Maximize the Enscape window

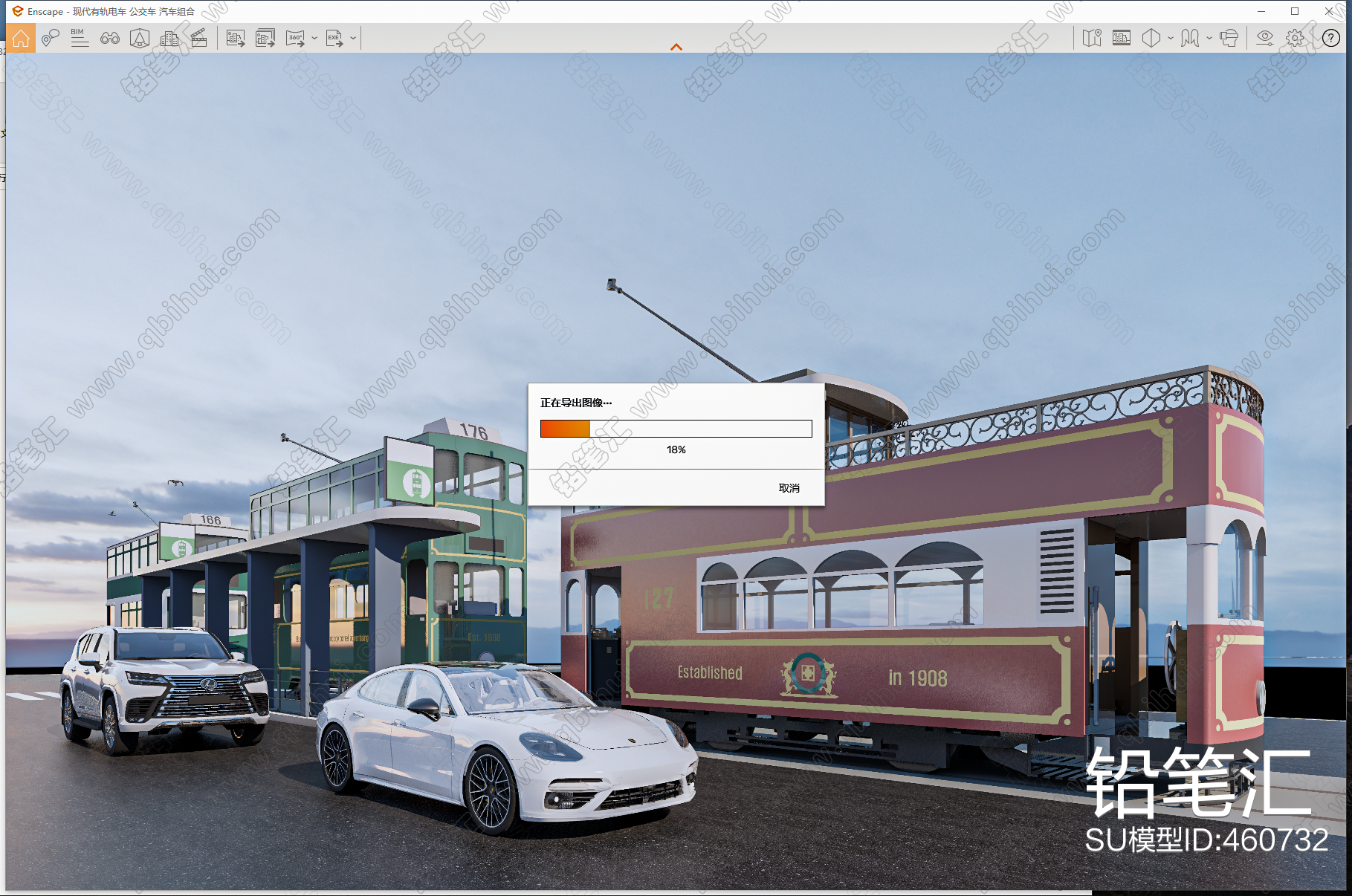(1295, 11)
